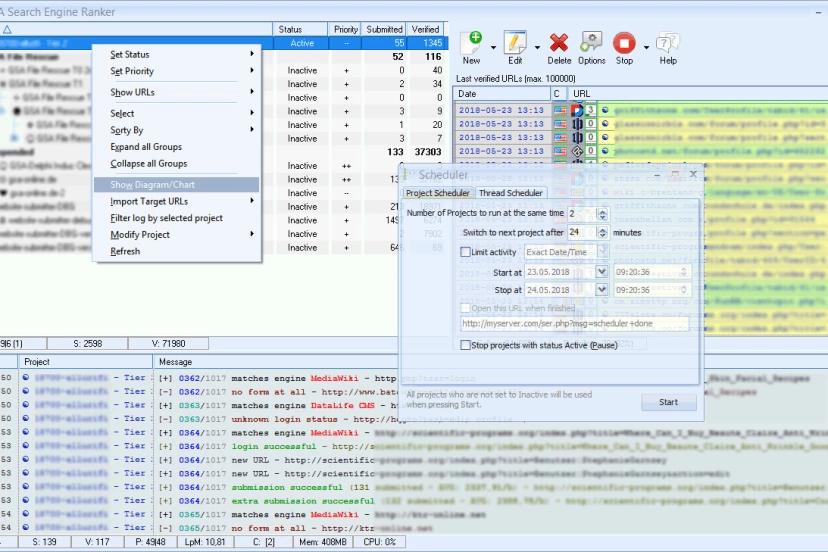
Task: Toggle Stop projects with status Active checkbox
Action: [465, 345]
